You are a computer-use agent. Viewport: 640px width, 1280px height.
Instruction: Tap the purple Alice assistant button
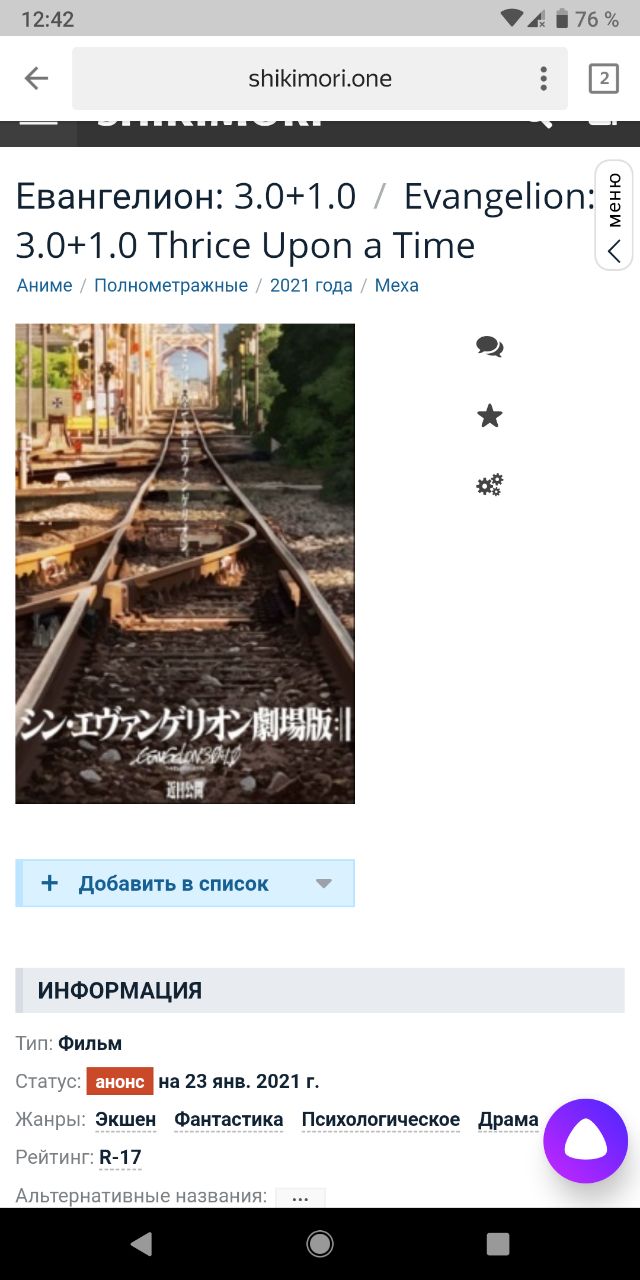[x=586, y=1140]
